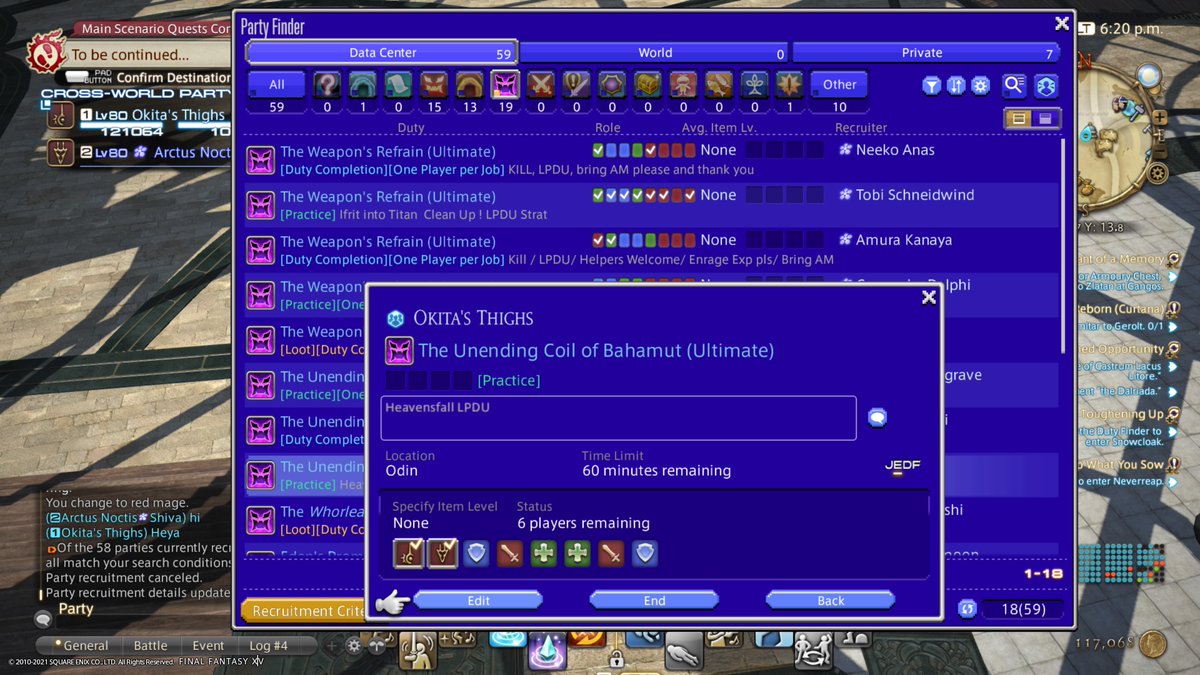Click the last tank shield slot in row
Viewport: 1200px width, 675px height.
point(645,553)
